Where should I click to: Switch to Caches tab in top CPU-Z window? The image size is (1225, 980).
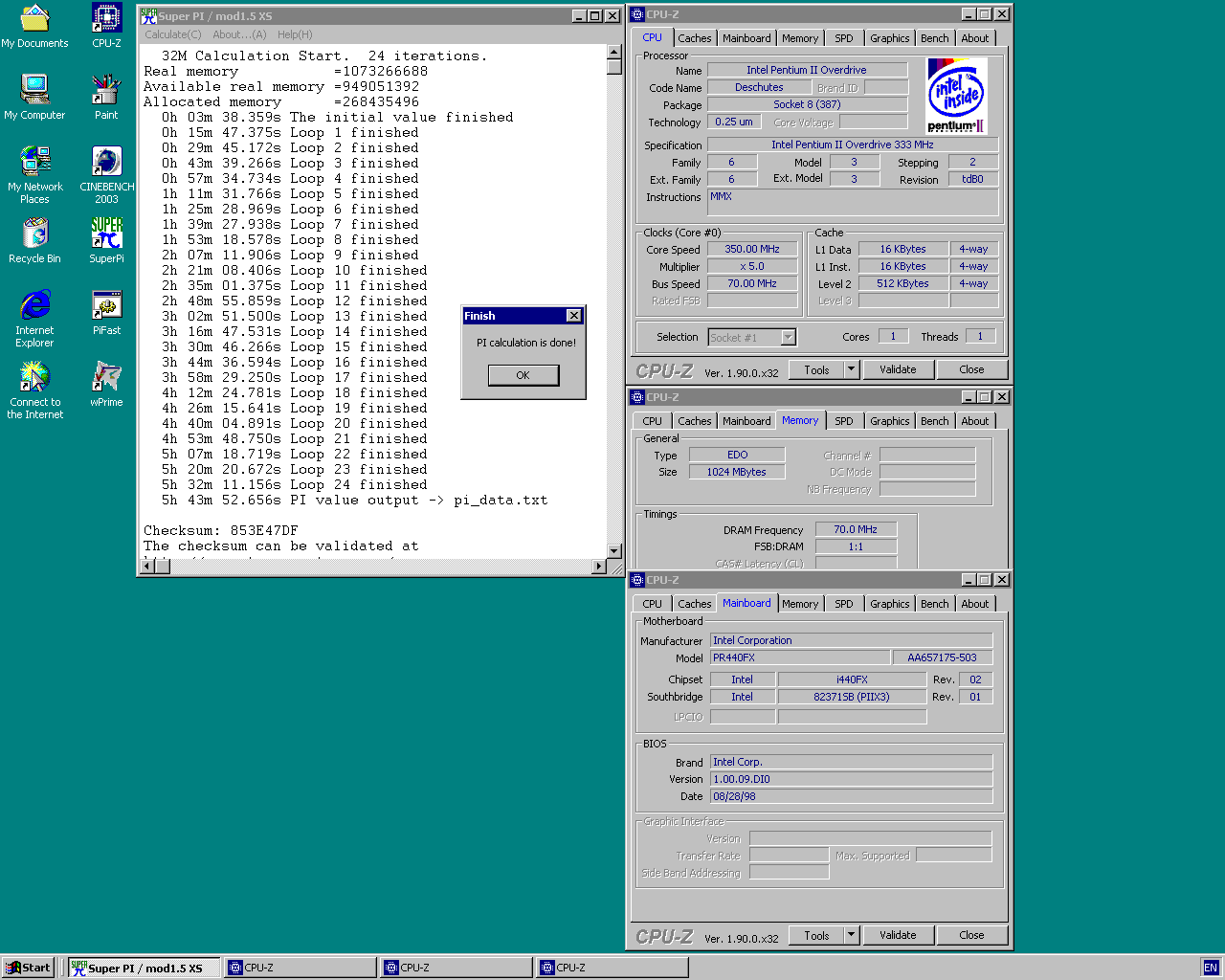[695, 38]
